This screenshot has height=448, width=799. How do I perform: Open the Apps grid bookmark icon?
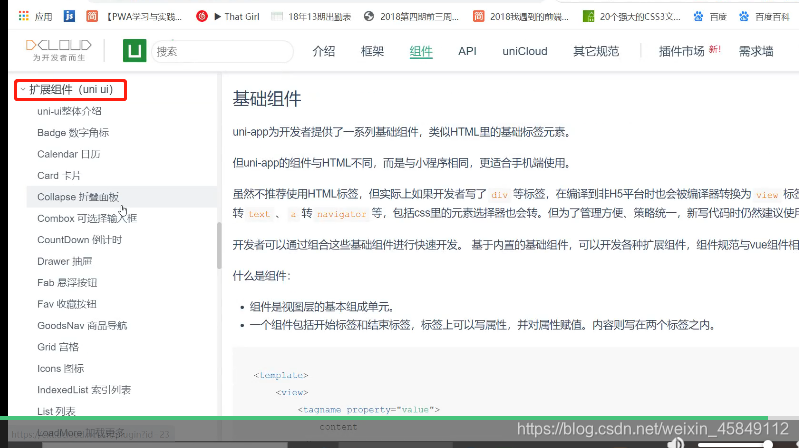coord(23,16)
